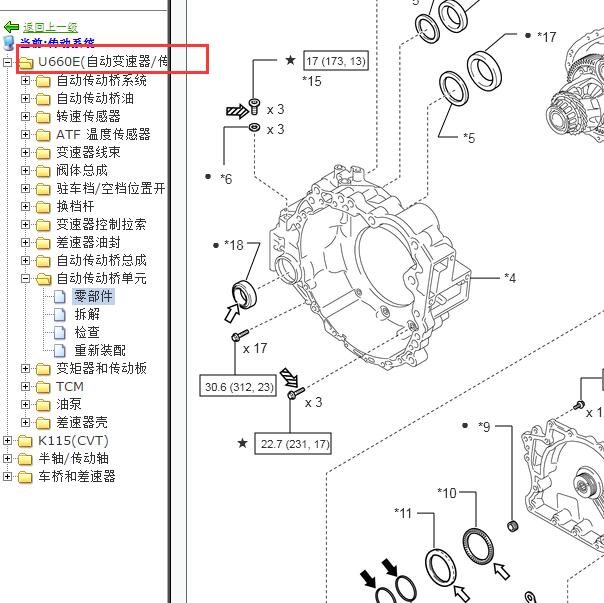
Task: Expand 驻车档/空档位置开 folder
Action: (25, 188)
